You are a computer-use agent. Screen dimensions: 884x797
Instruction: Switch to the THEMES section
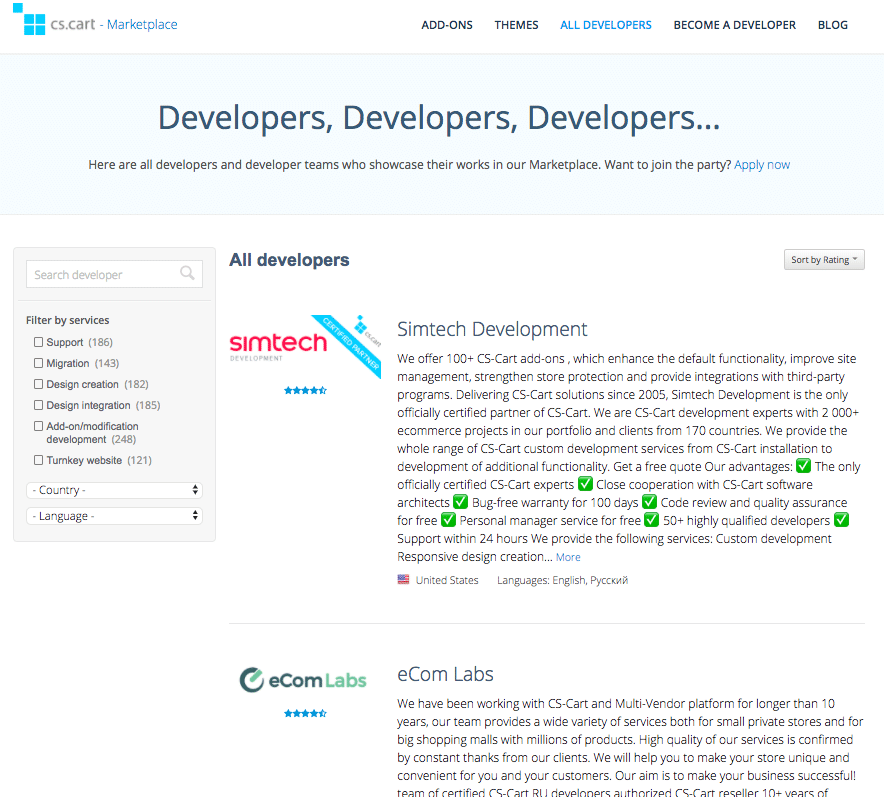pos(516,25)
